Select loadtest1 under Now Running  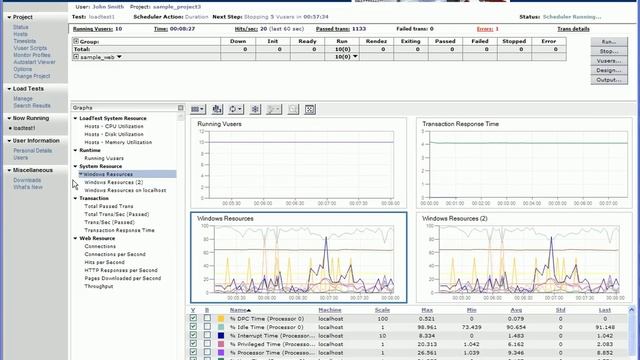pyautogui.click(x=24, y=128)
